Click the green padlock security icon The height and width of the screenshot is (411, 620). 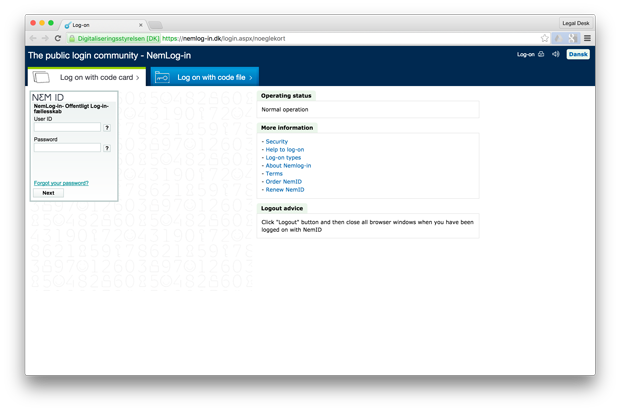pyautogui.click(x=72, y=38)
